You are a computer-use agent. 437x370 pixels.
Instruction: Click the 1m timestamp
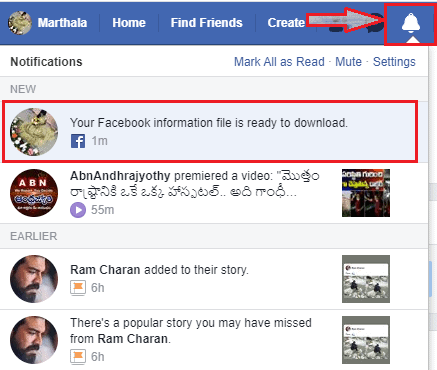point(100,141)
